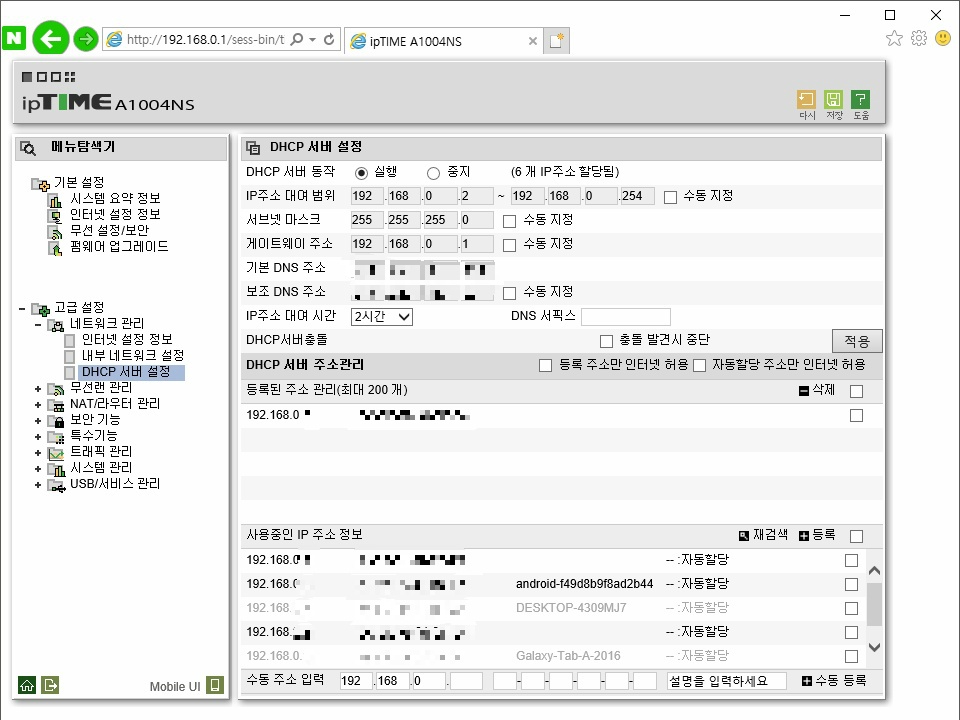Click the IP list scroll down arrow
960x720 pixels.
[x=874, y=647]
